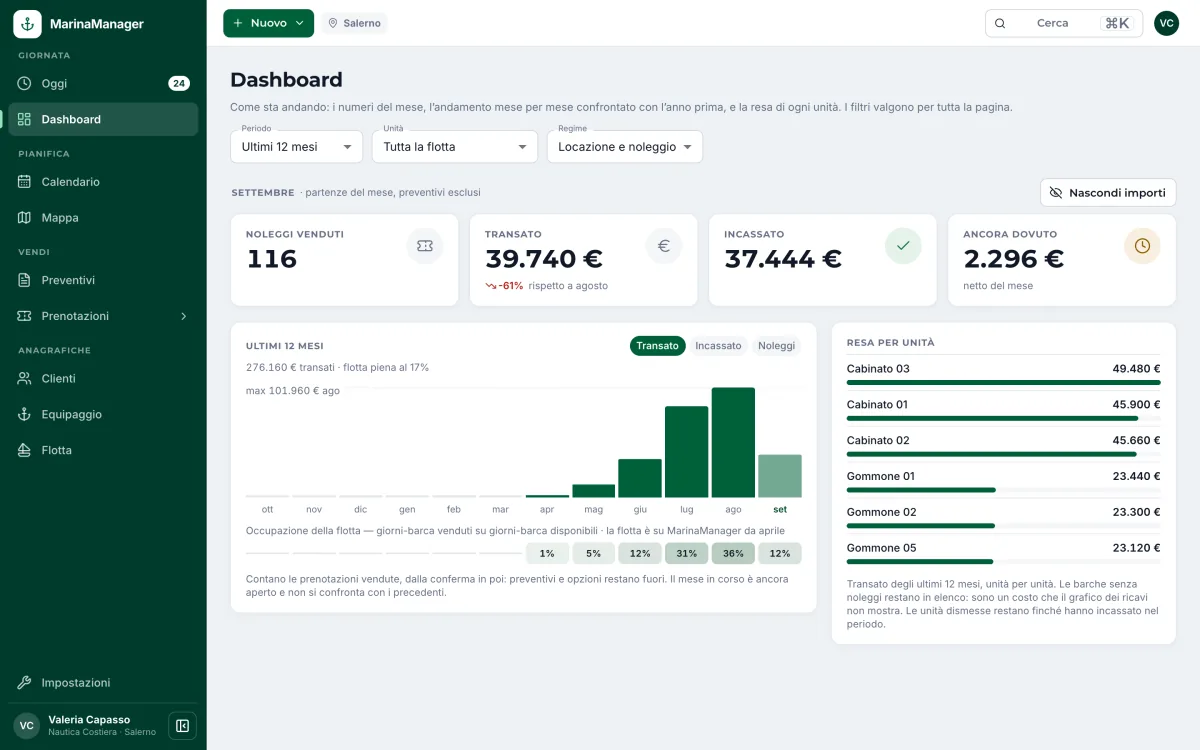This screenshot has height=750, width=1200.
Task: Click Valeria Capasso profile name
Action: pos(89,720)
